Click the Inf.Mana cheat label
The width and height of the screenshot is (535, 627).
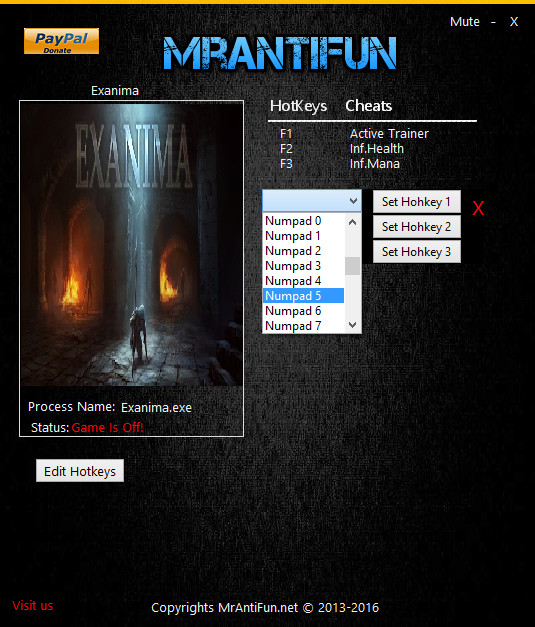tap(375, 164)
